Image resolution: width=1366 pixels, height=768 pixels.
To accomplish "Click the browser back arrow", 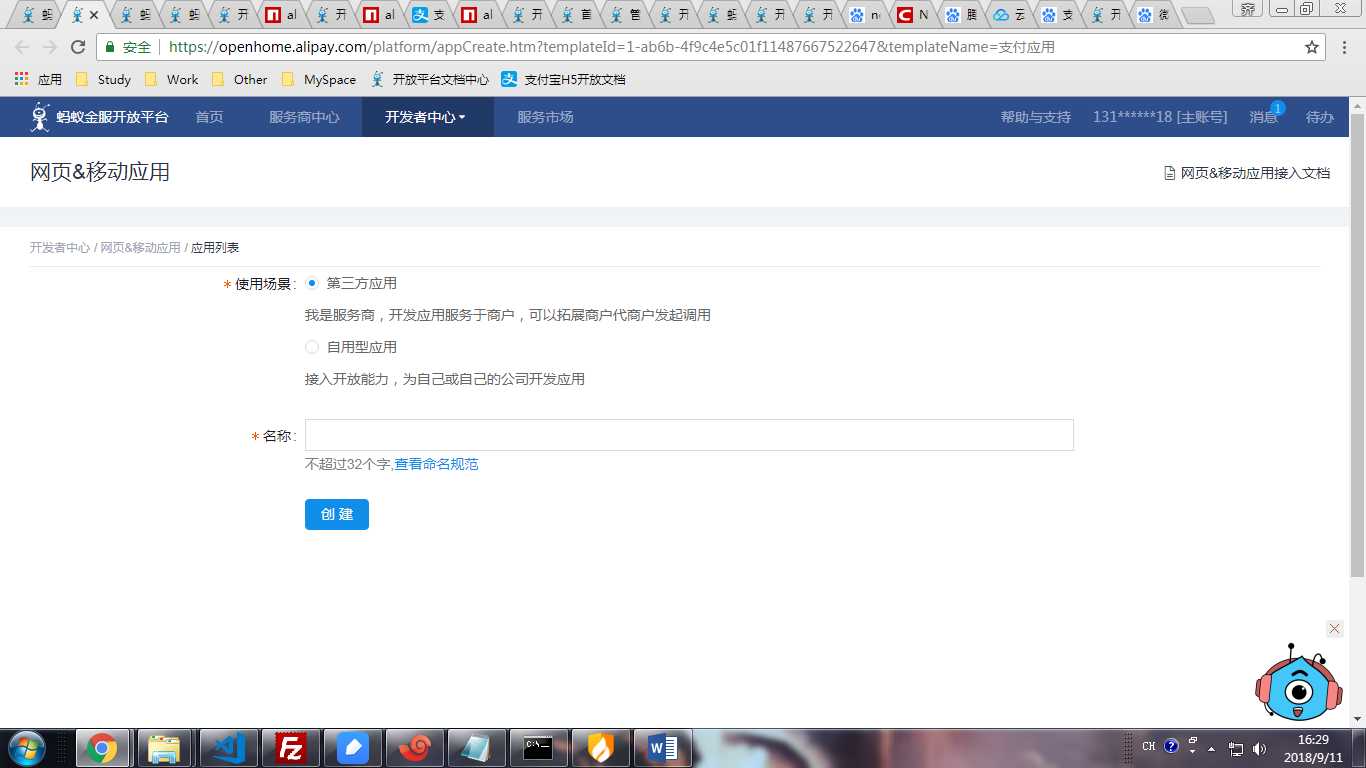I will (x=22, y=47).
